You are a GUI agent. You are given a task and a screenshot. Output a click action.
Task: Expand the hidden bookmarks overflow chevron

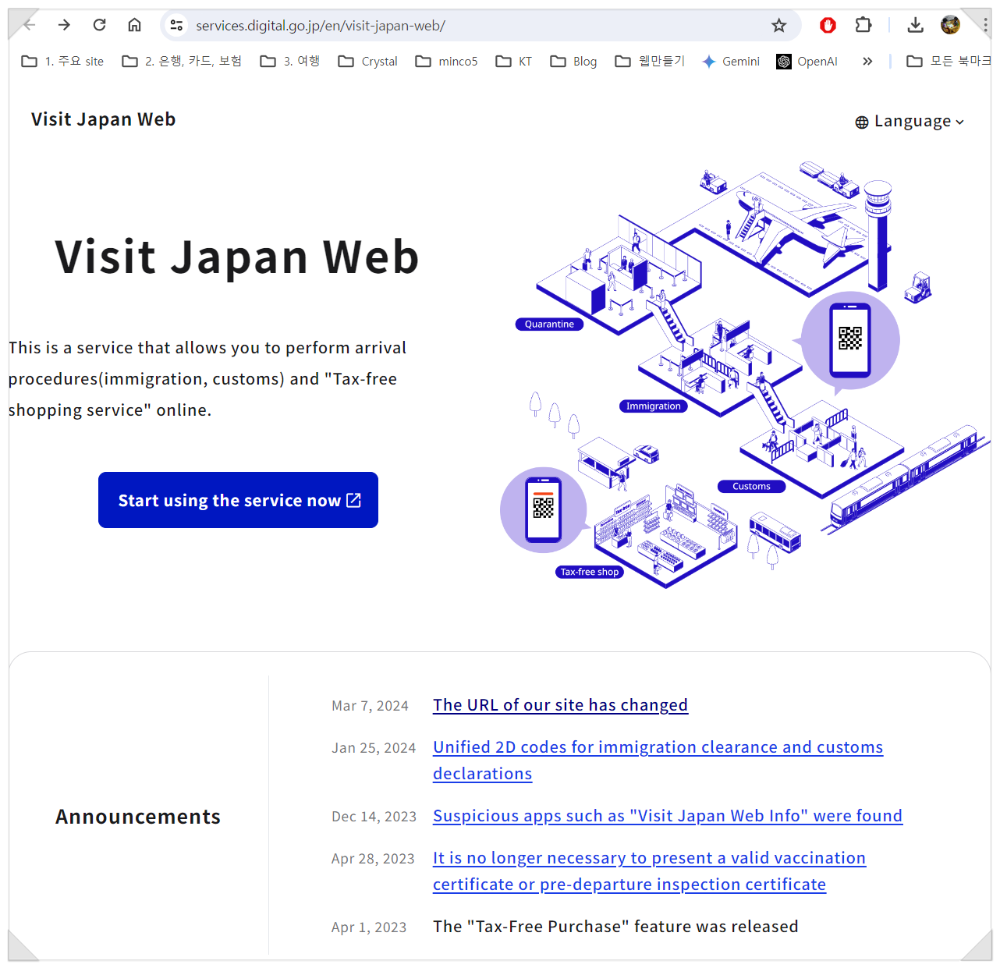[867, 61]
